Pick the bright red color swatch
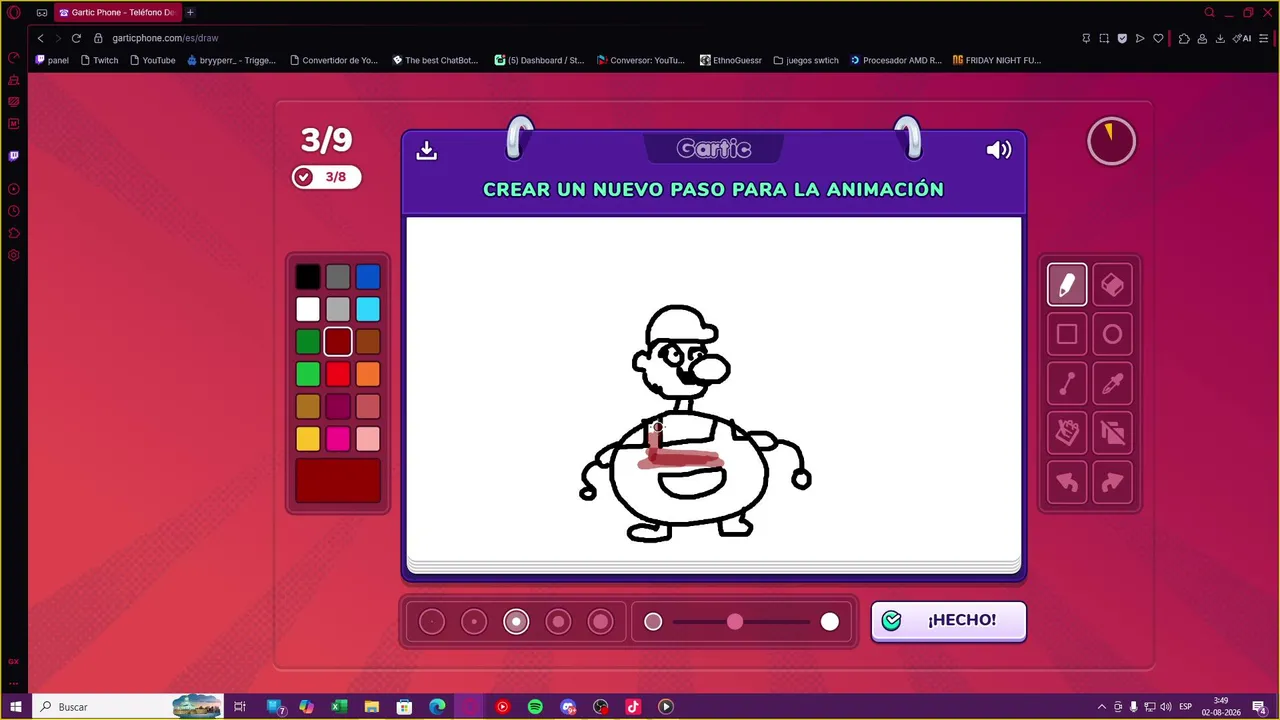 (338, 374)
